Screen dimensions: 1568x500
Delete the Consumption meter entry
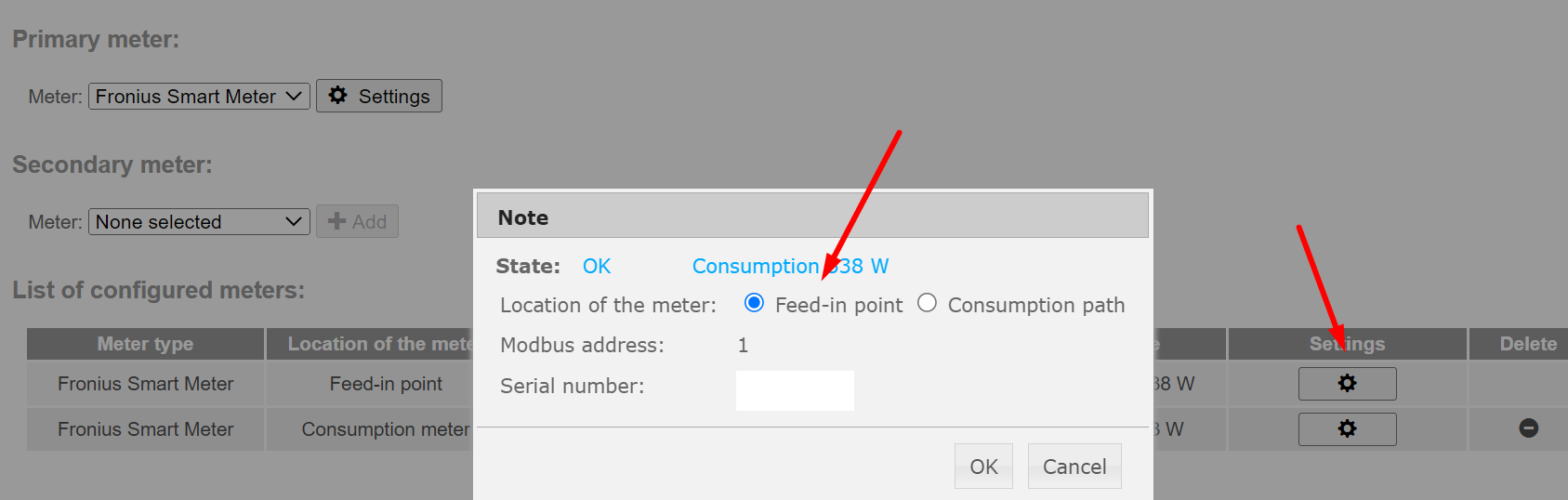[1528, 428]
